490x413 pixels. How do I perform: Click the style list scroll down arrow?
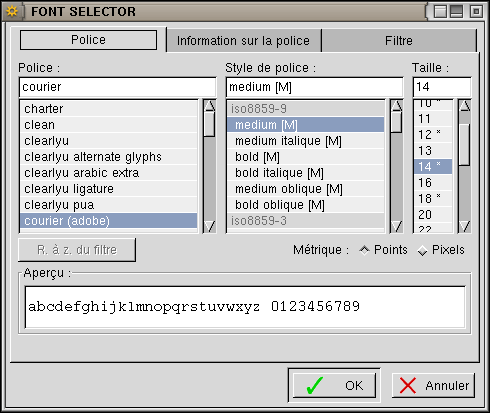pos(397,226)
